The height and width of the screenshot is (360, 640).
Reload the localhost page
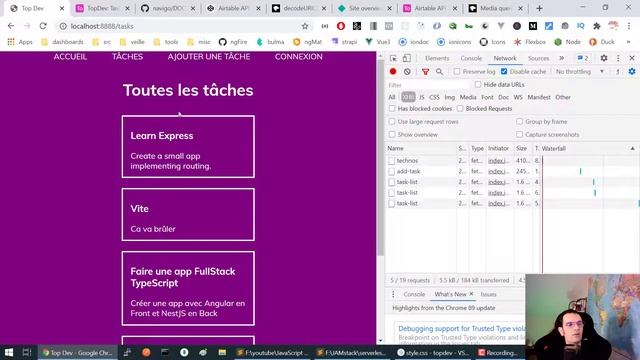pos(43,26)
